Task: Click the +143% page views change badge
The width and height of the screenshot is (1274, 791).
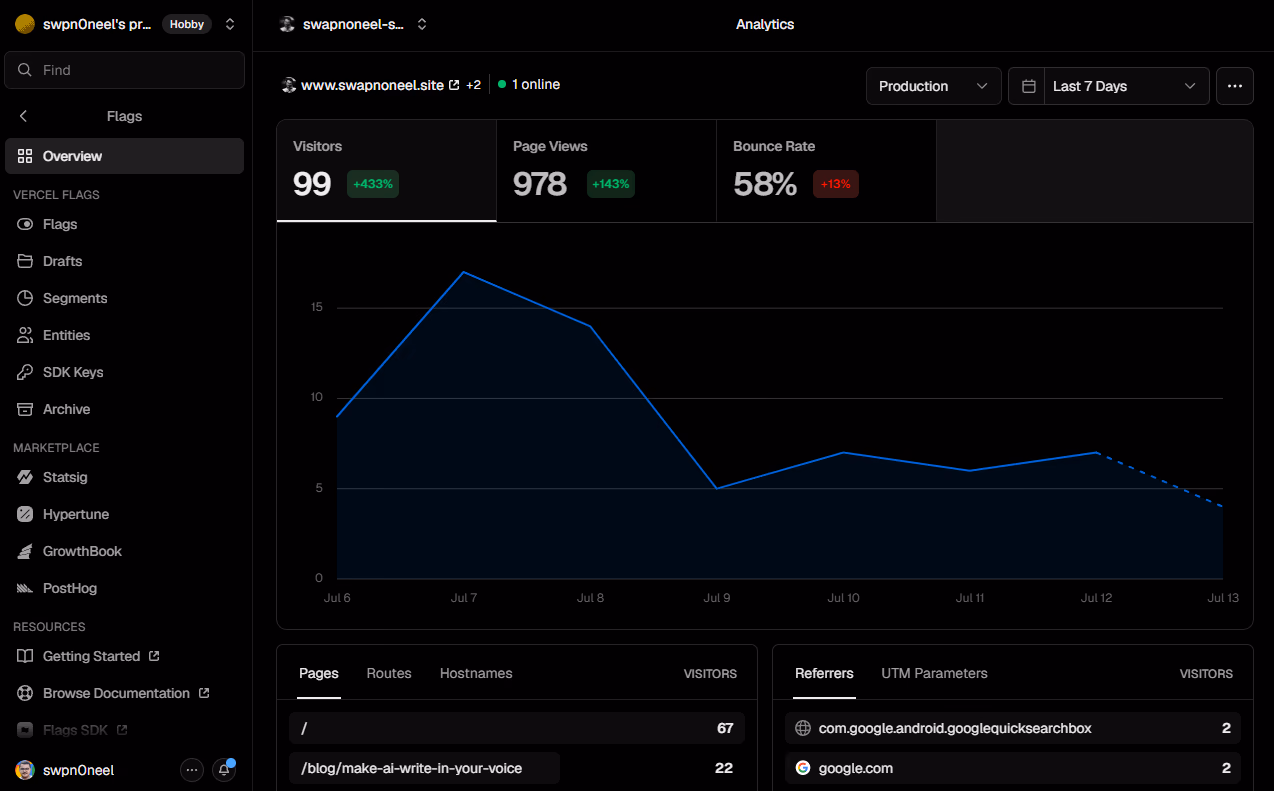Action: coord(610,184)
